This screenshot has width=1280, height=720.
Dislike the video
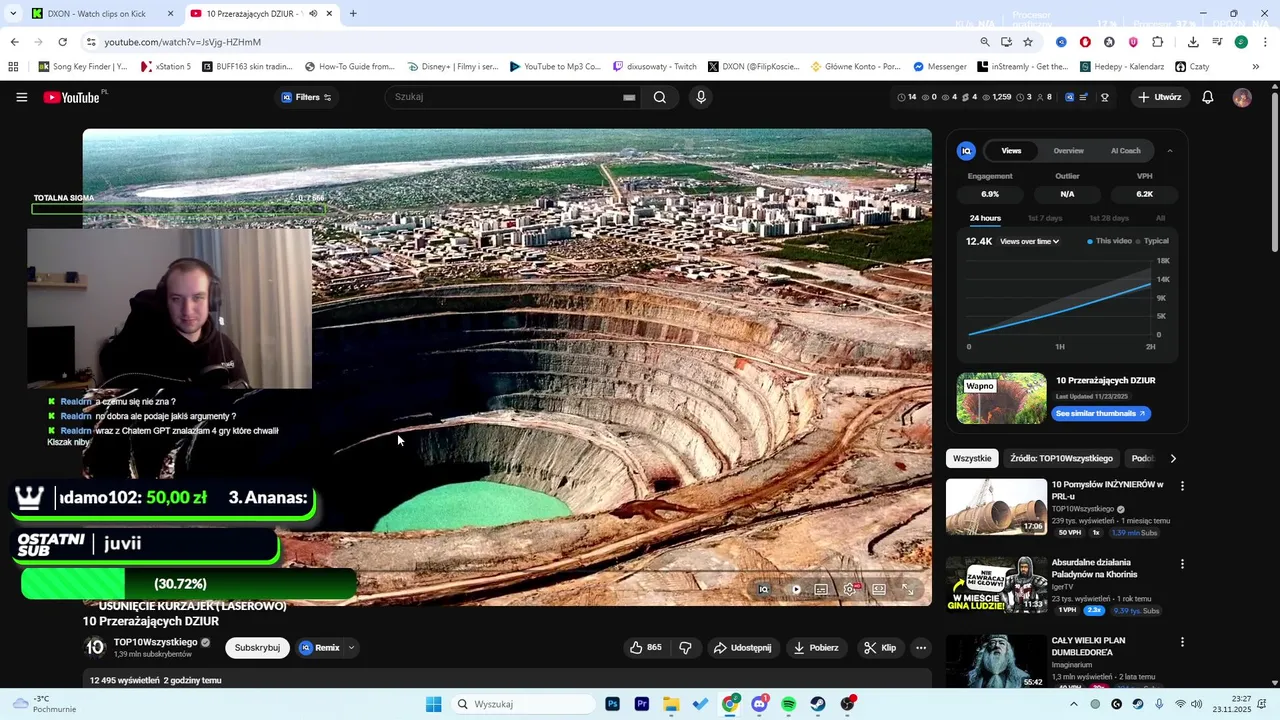685,647
